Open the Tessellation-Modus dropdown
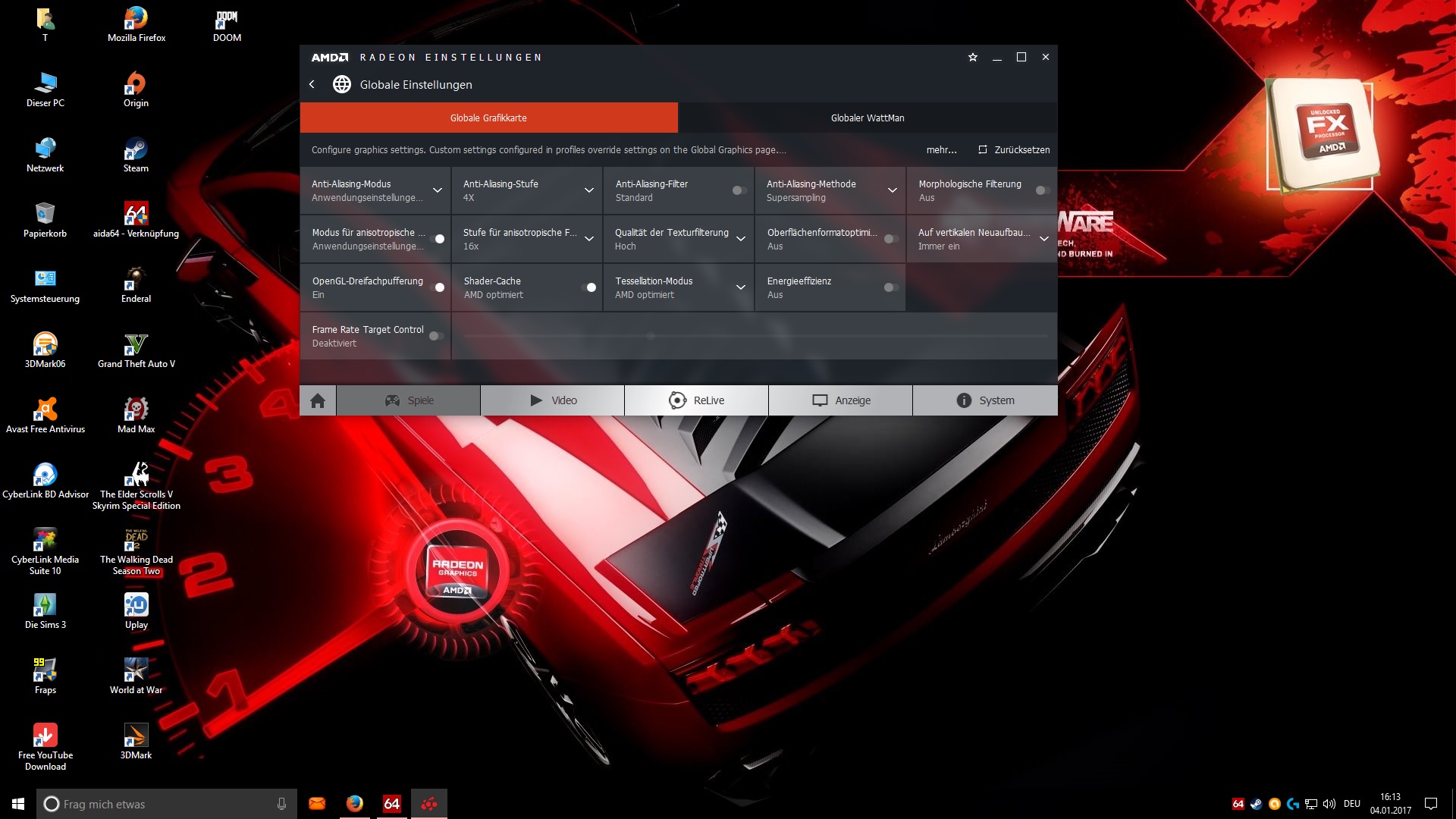This screenshot has width=1456, height=819. coord(741,287)
